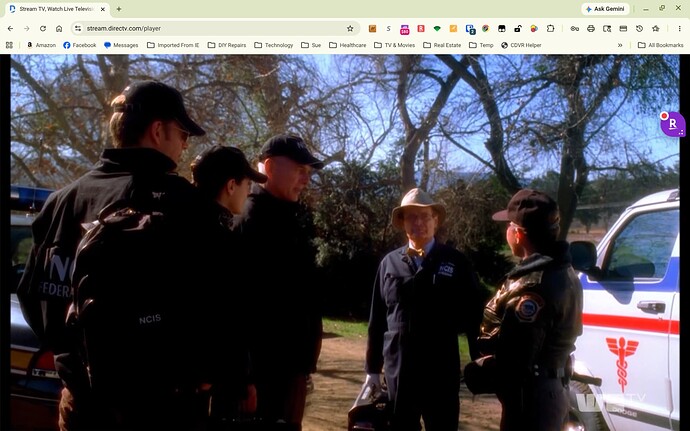Viewport: 690px width, 431px height.
Task: Expand the Real Estate bookmark folder
Action: 442,45
